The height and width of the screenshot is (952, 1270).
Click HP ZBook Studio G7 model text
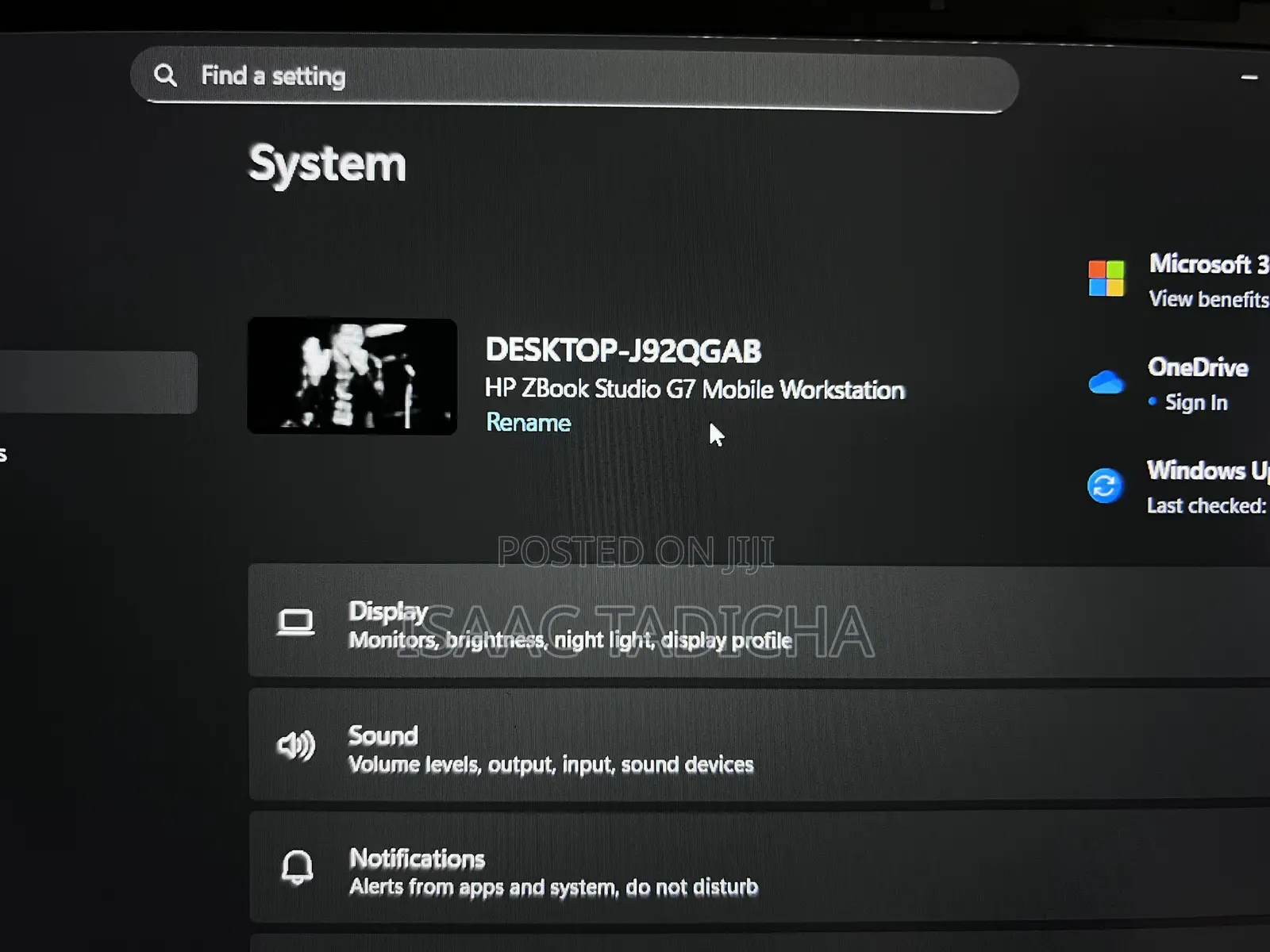coord(695,389)
